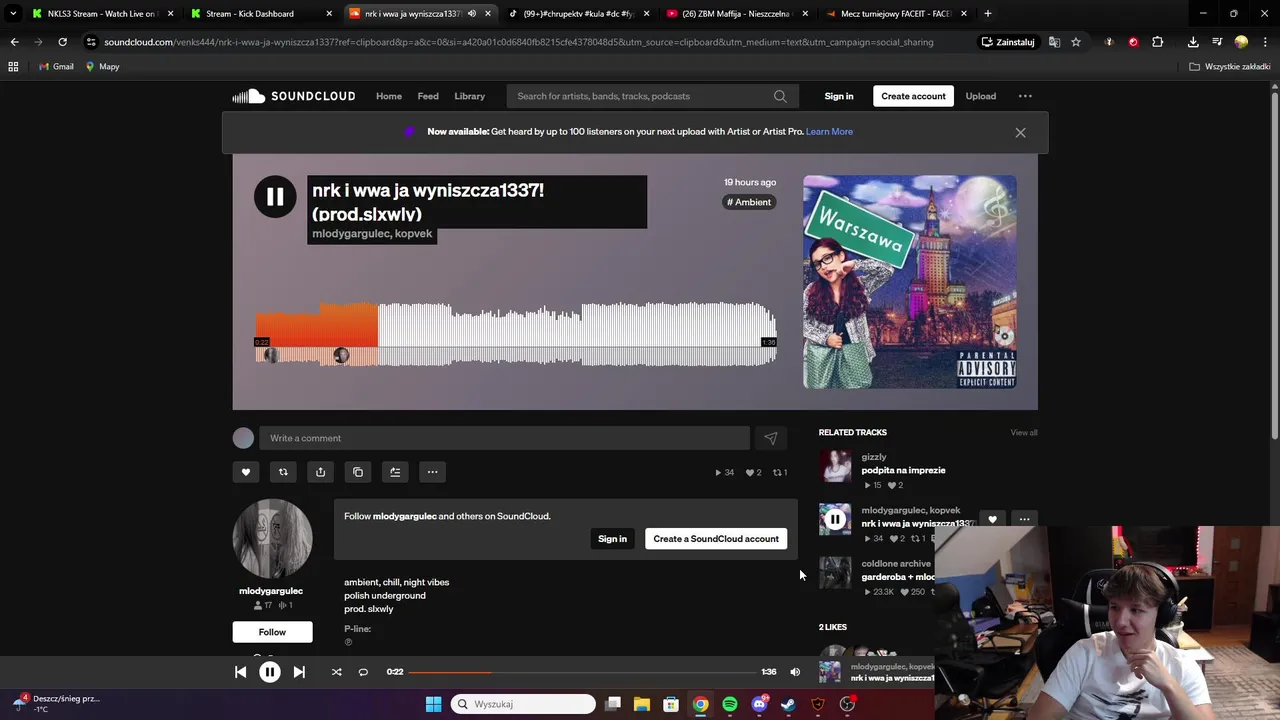
Task: Open Wszystkie zakładki bookmarks folder
Action: click(1229, 67)
